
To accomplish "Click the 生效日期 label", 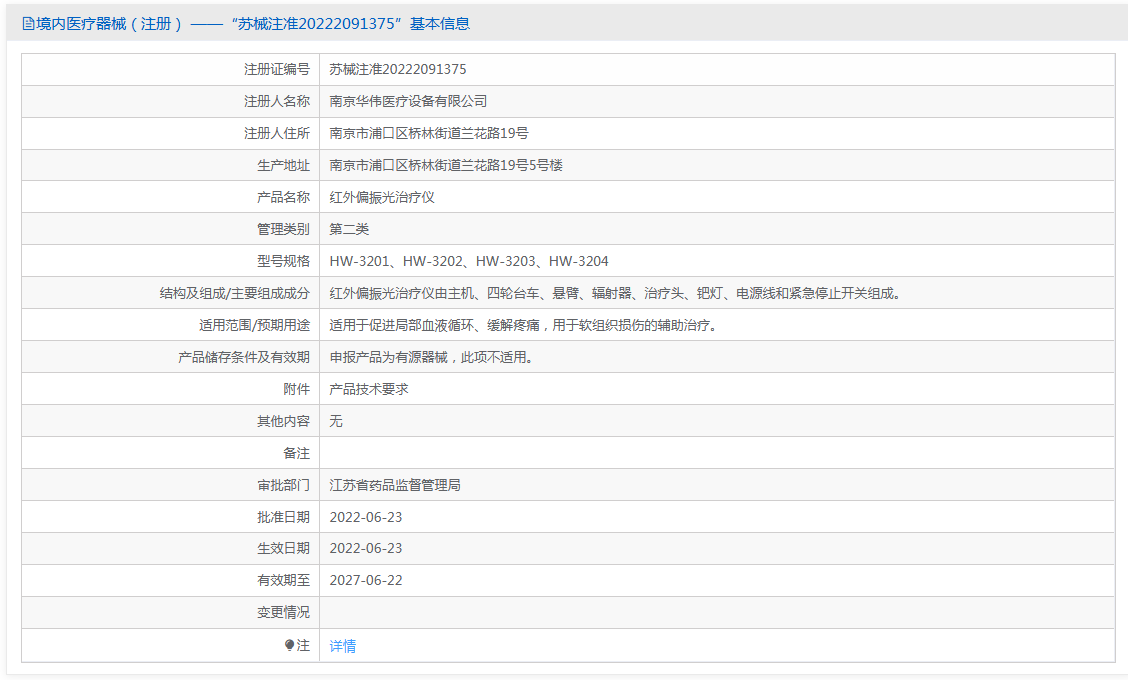I will 283,548.
